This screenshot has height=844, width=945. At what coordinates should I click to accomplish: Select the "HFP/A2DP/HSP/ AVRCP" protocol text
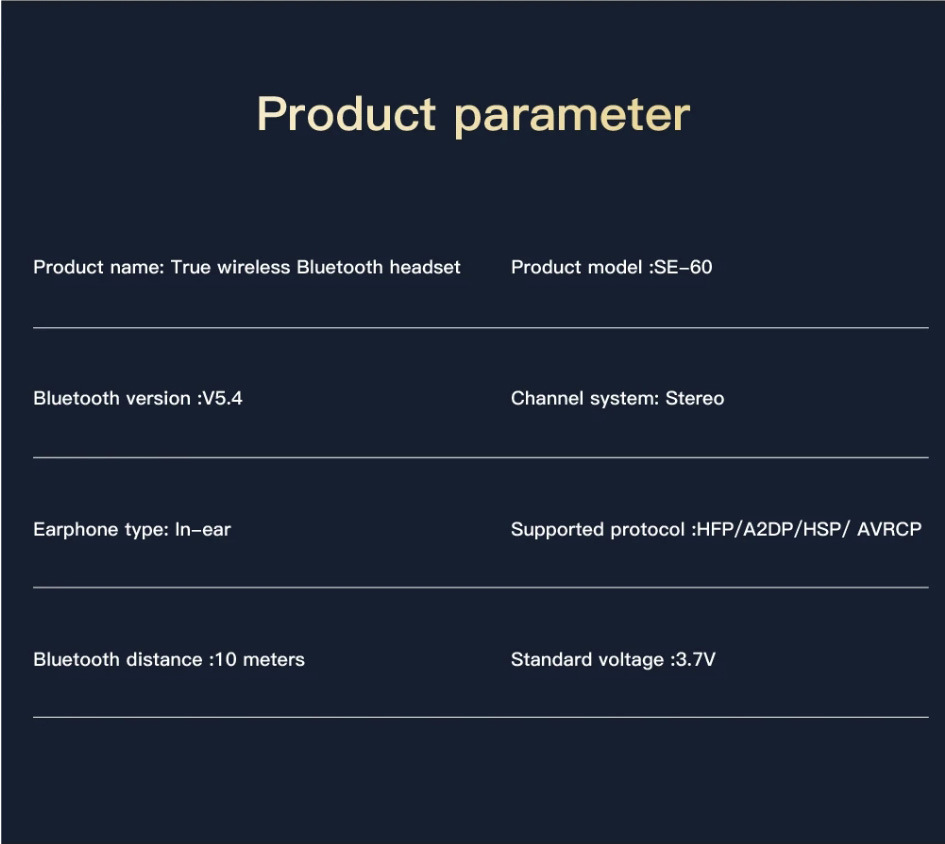(x=808, y=529)
